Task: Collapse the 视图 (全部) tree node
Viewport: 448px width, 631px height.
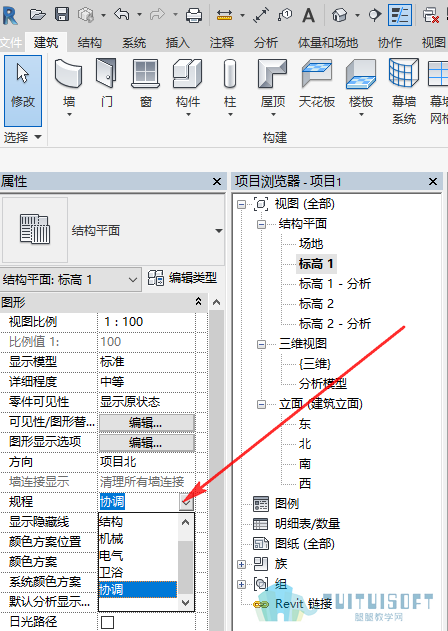Action: [241, 204]
